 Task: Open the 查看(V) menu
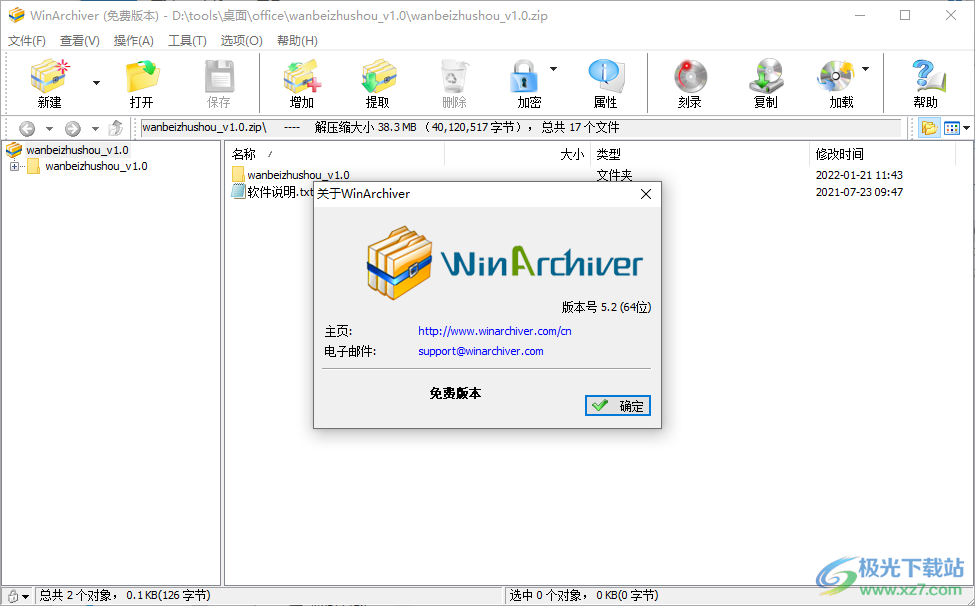click(x=80, y=40)
